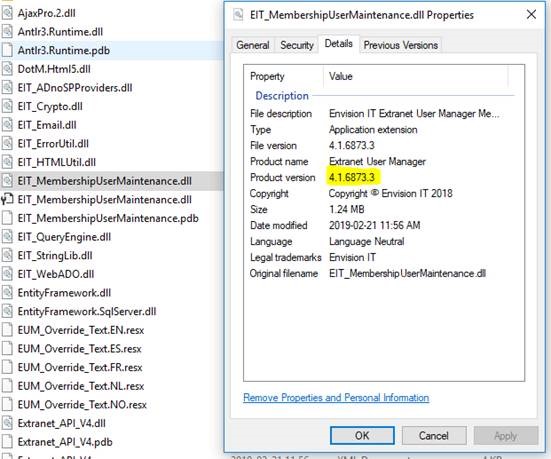Click the Type value Application extension
Screen dimensions: 551x459
[x=373, y=130]
